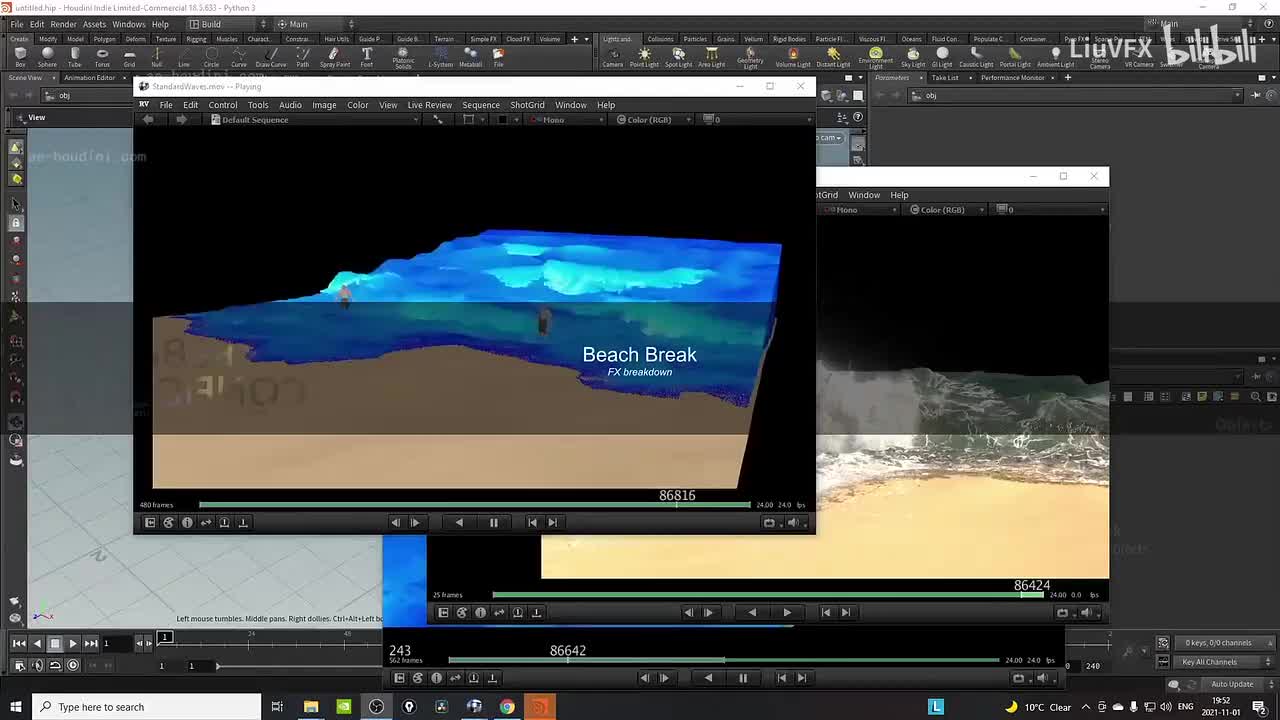The width and height of the screenshot is (1280, 720).
Task: Open Google Chrome from the taskbar
Action: [x=507, y=707]
